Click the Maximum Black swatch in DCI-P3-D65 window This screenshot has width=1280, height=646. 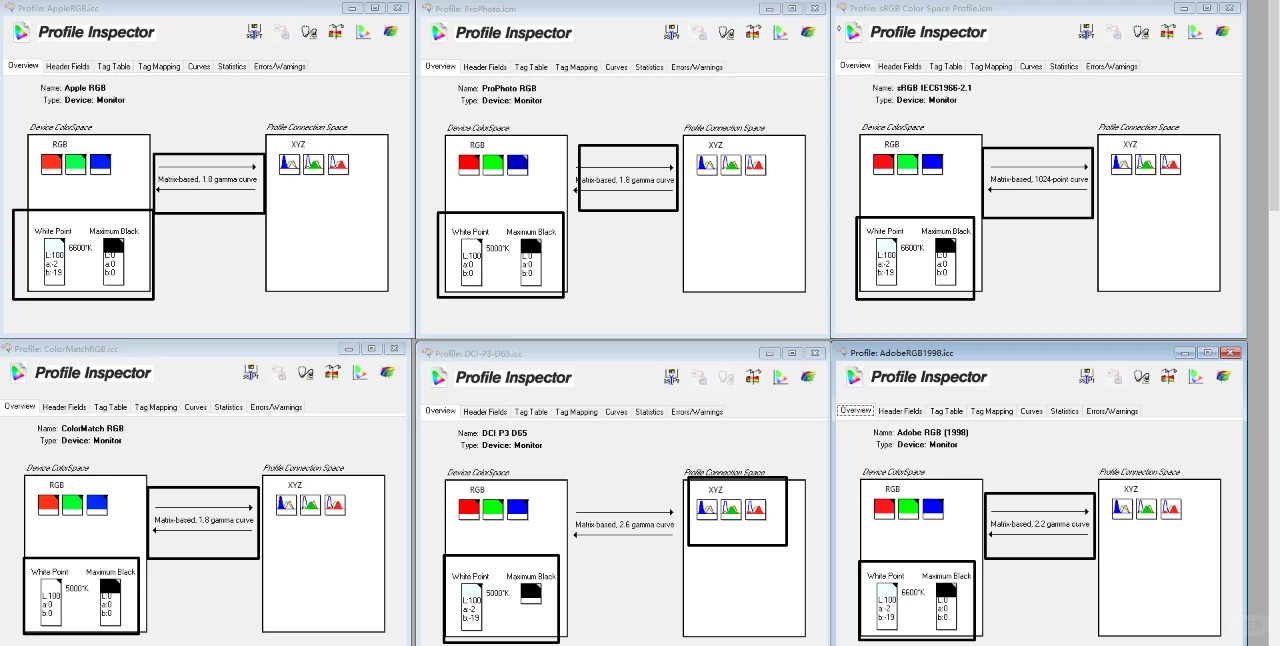pyautogui.click(x=531, y=593)
